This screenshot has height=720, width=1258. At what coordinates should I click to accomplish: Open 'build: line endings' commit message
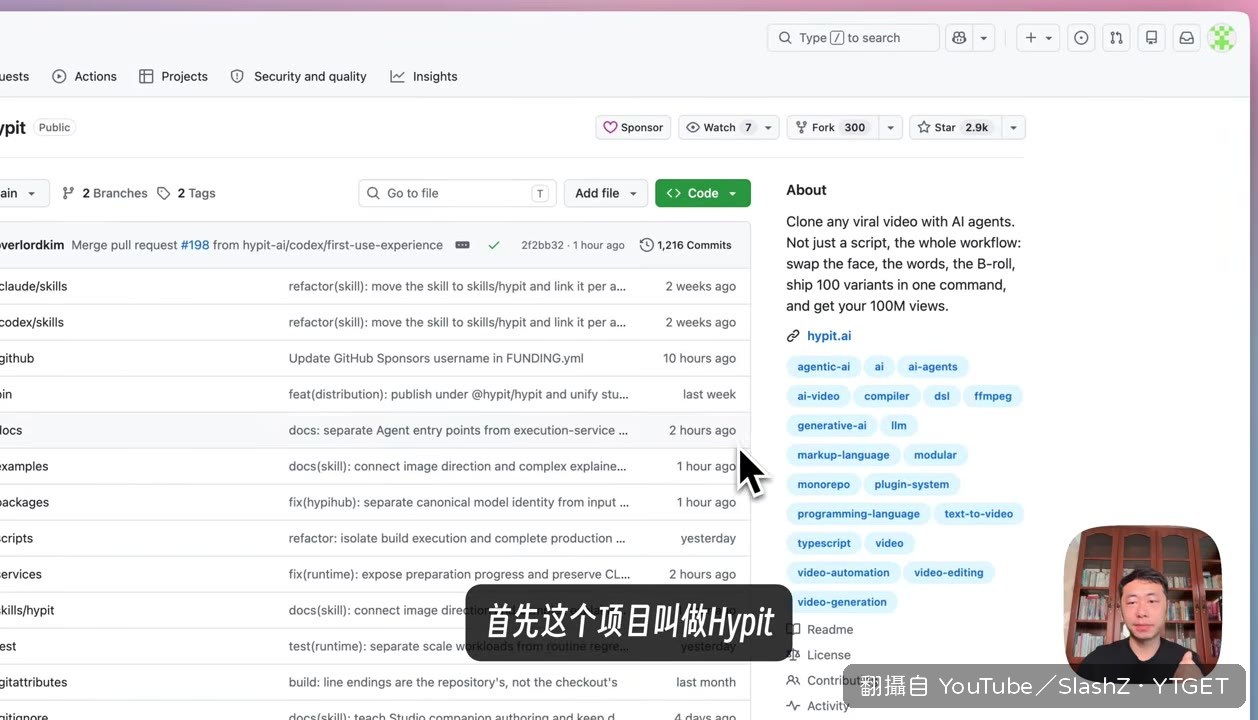coord(453,682)
